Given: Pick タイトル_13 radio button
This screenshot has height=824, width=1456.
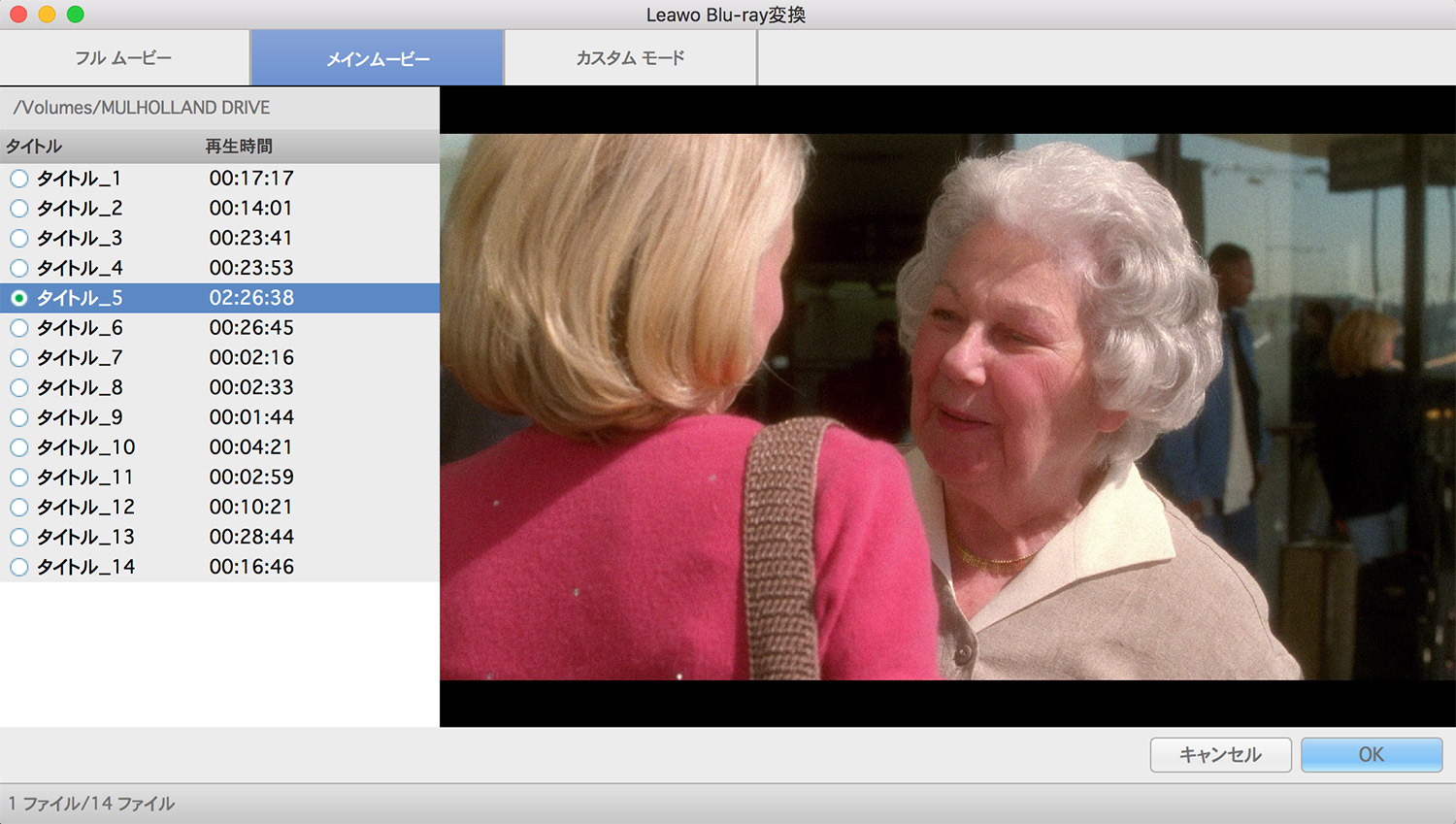Looking at the screenshot, I should (x=19, y=537).
